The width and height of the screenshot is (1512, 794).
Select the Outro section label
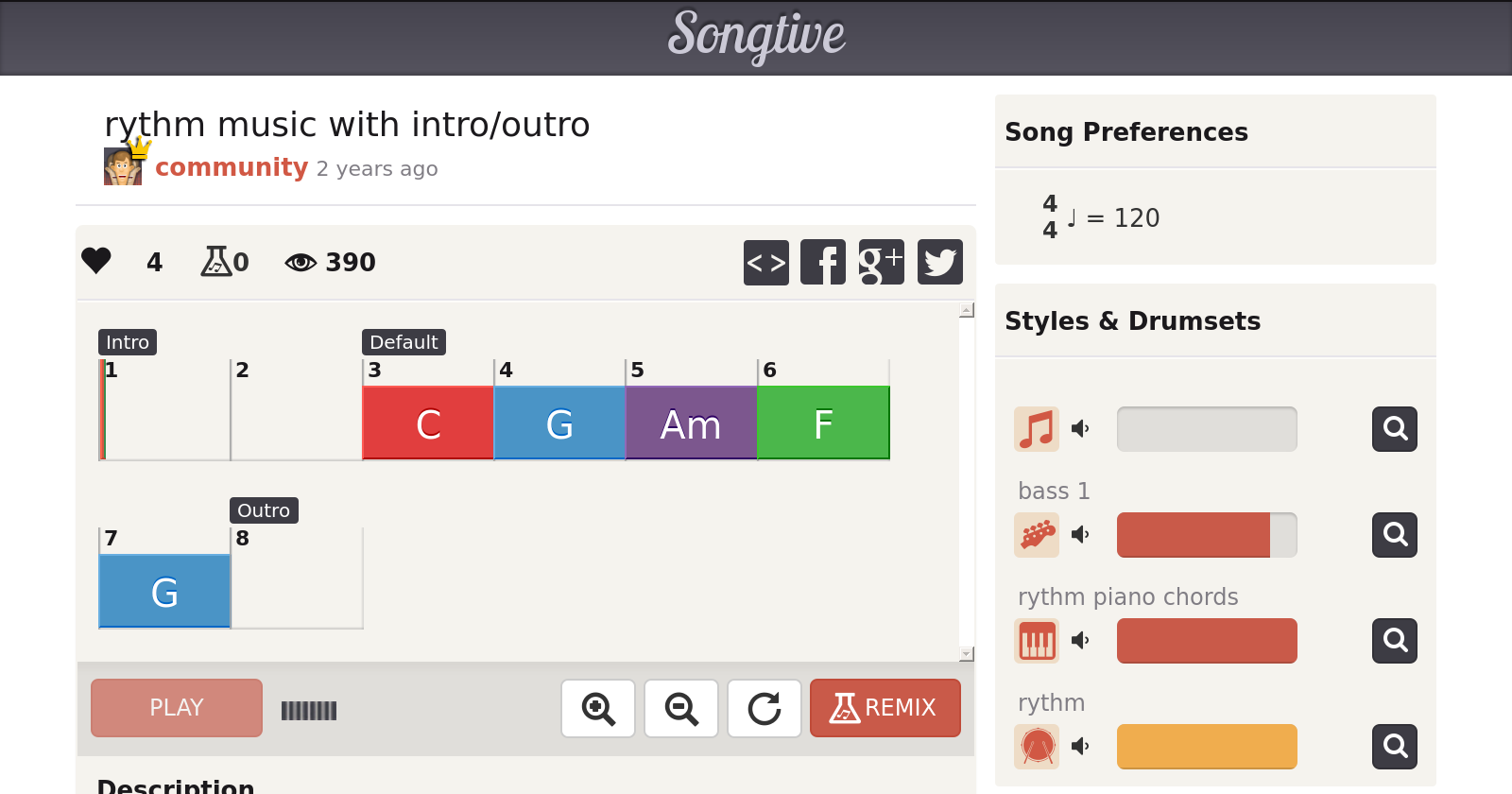[x=264, y=510]
